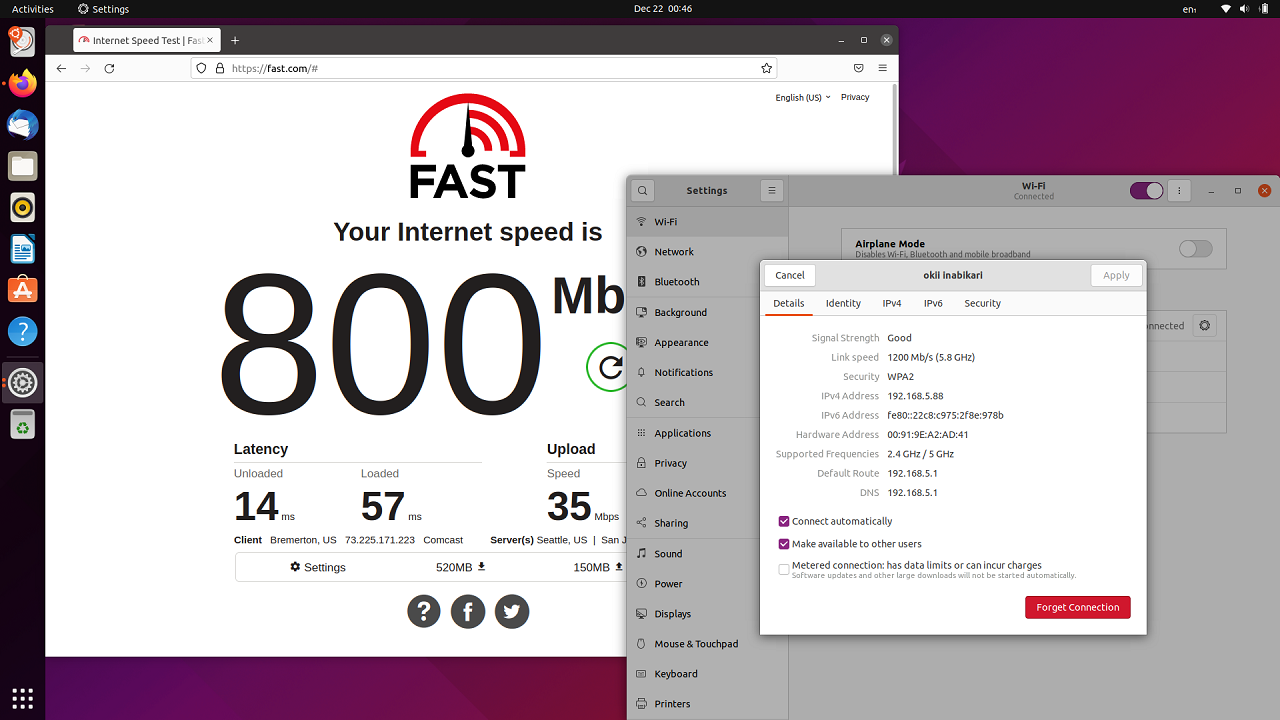Open the Settings window hamburger menu
The image size is (1280, 720).
coord(771,190)
